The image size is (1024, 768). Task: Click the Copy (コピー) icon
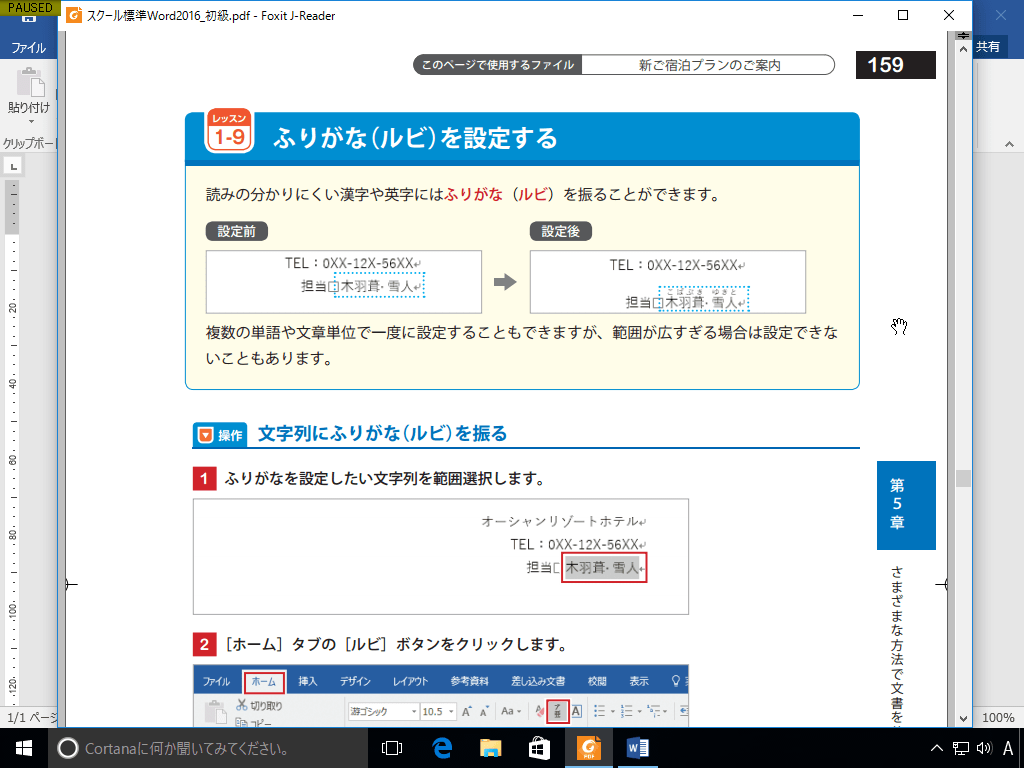pyautogui.click(x=240, y=724)
